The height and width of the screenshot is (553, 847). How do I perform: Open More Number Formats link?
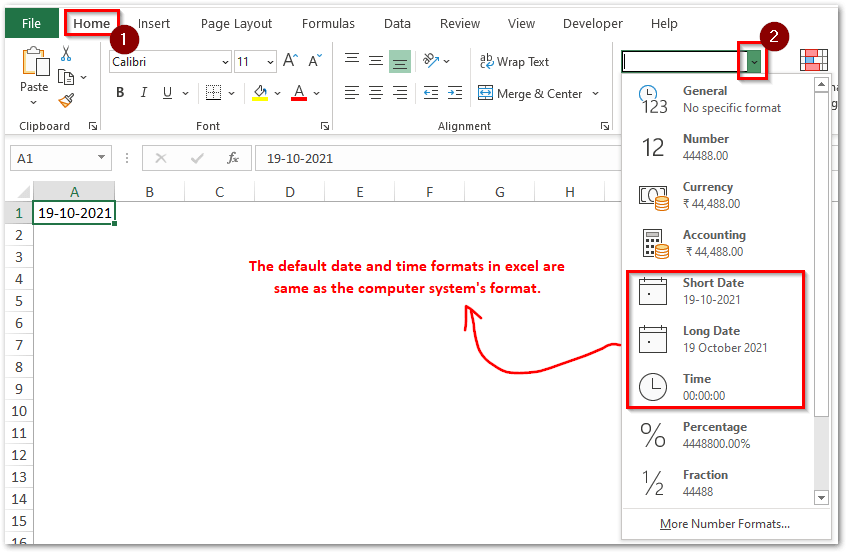(x=724, y=524)
